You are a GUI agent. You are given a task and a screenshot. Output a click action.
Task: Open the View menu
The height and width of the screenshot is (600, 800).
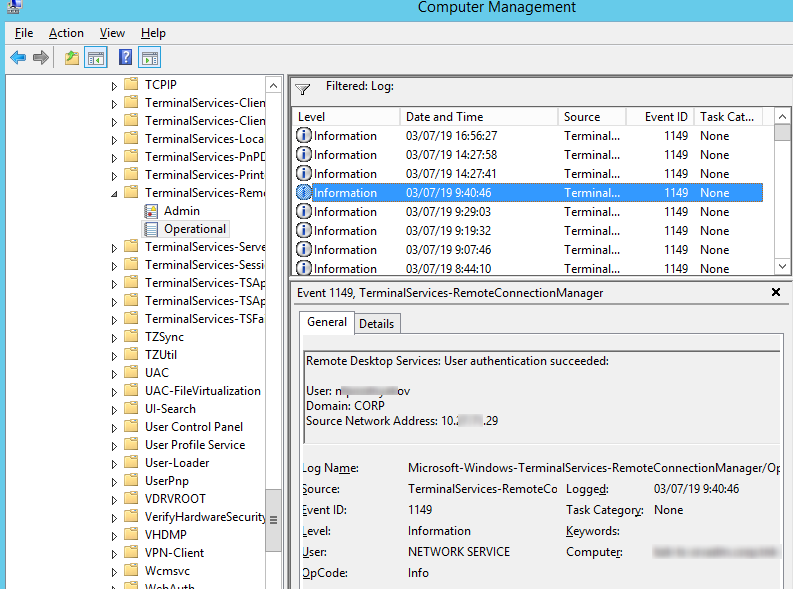coord(112,33)
